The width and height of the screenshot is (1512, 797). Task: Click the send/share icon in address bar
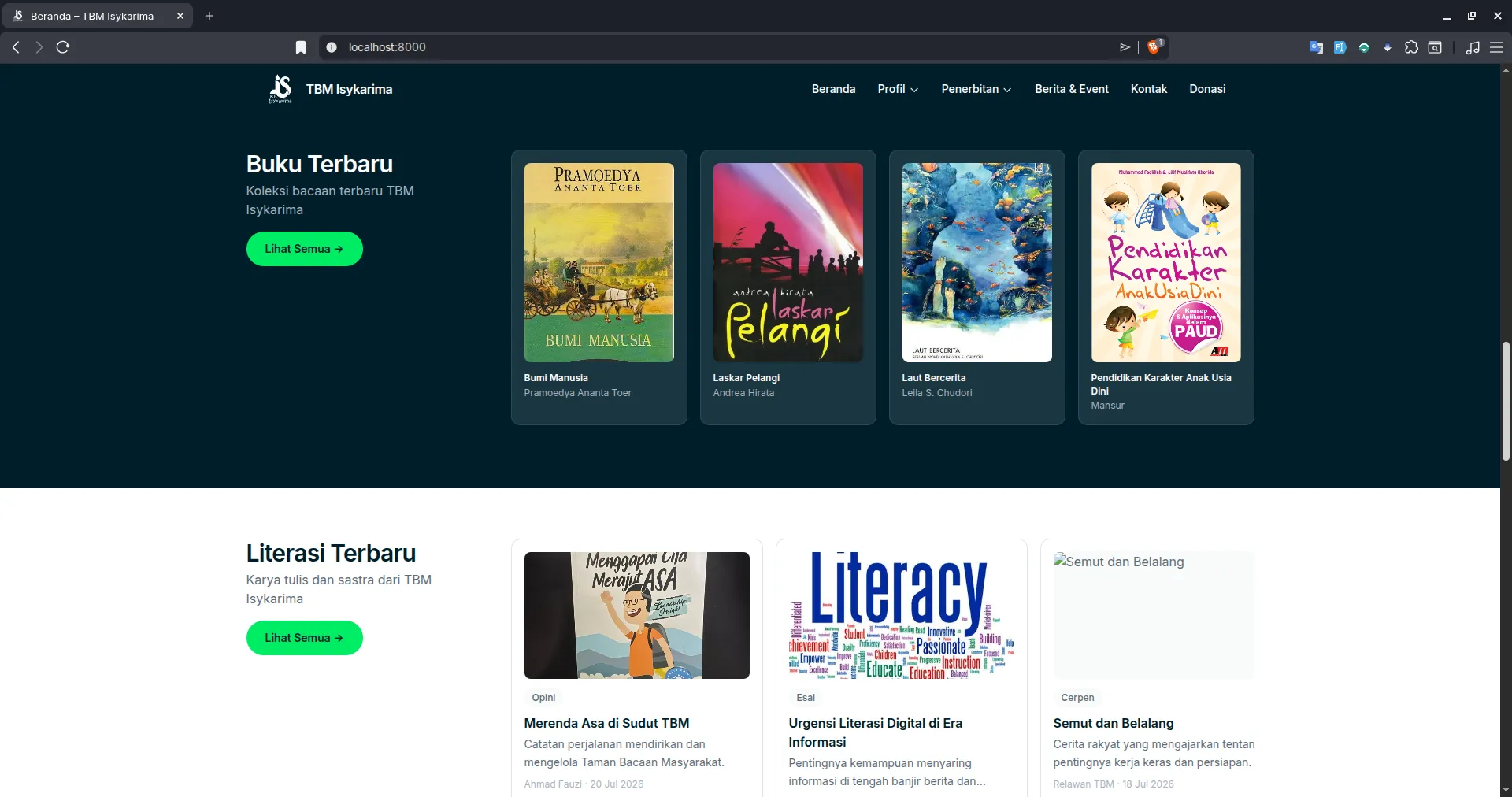pyautogui.click(x=1125, y=47)
